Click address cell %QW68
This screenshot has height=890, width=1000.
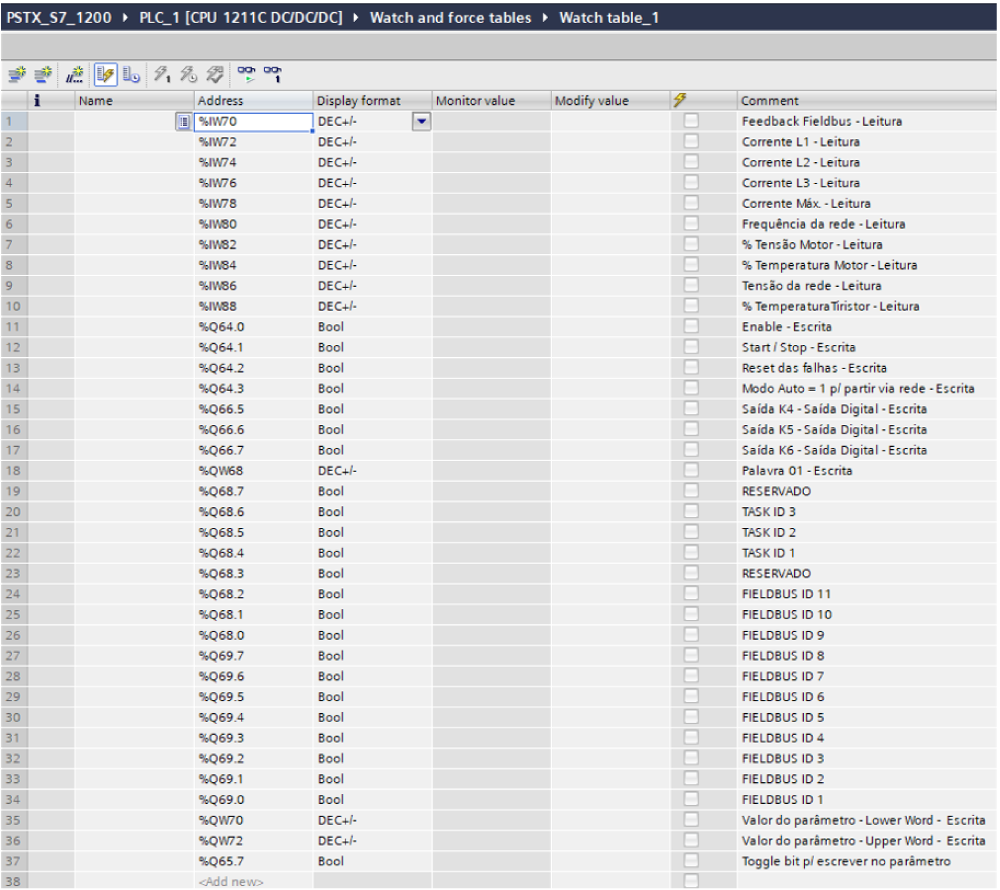tap(253, 471)
